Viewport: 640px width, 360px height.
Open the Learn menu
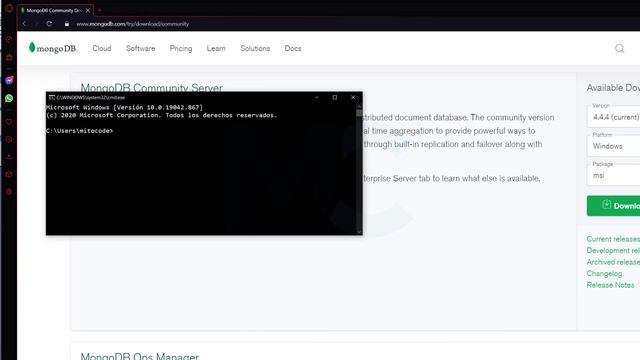[216, 48]
